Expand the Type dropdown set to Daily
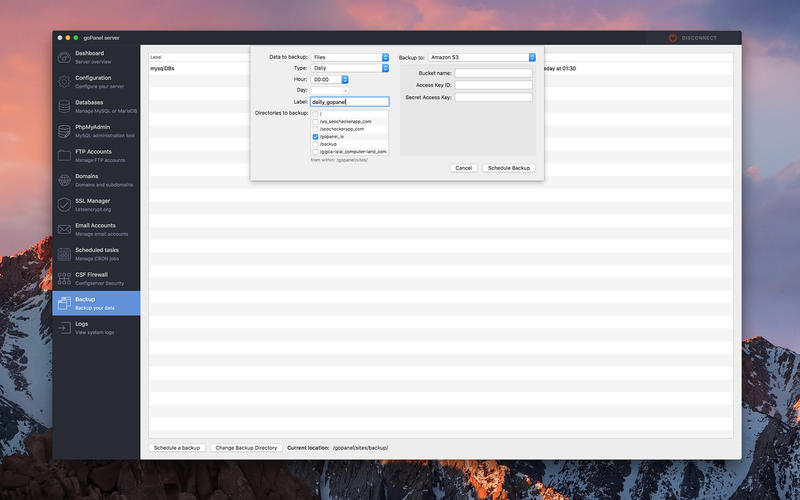 [x=349, y=68]
